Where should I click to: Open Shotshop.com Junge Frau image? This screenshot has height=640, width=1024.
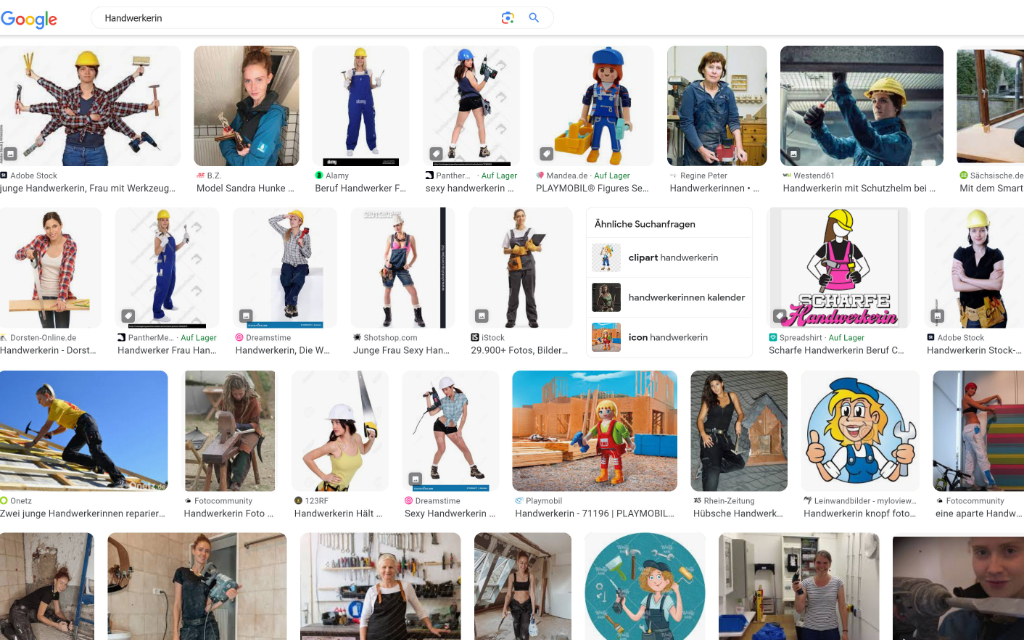[x=402, y=268]
